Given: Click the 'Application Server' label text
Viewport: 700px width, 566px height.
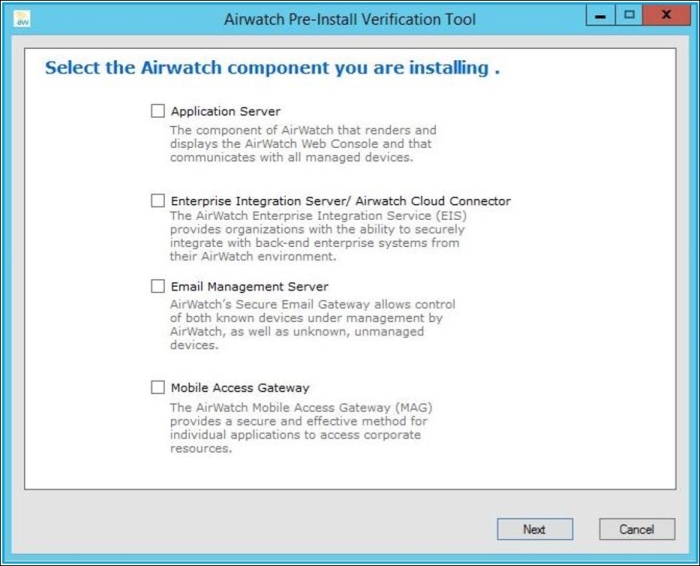Looking at the screenshot, I should tap(225, 111).
